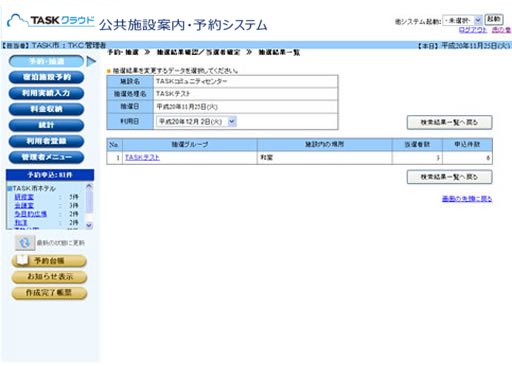Screen dimensions: 512x366
Task: Click the 作成完了帳票 button
Action: (x=49, y=293)
